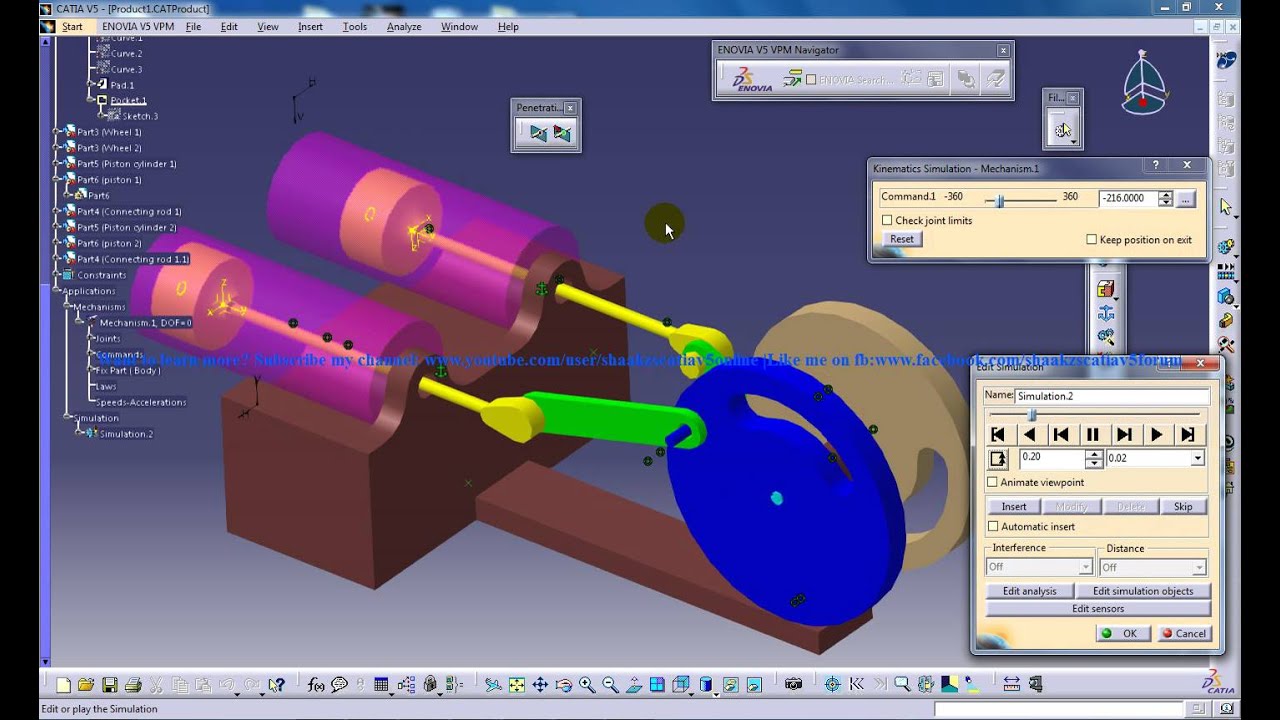
Task: Toggle Keep position on exit checkbox
Action: [1091, 239]
